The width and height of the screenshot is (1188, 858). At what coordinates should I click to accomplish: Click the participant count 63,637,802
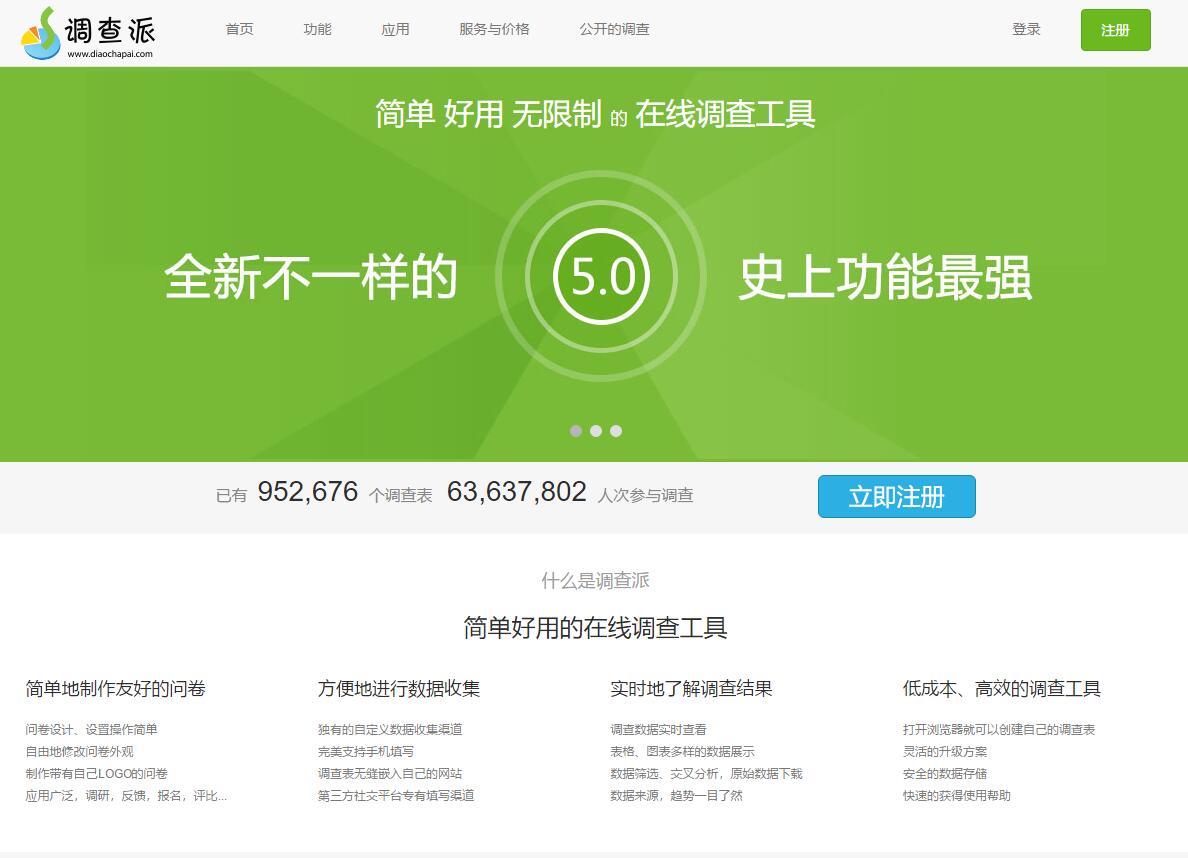[x=517, y=492]
